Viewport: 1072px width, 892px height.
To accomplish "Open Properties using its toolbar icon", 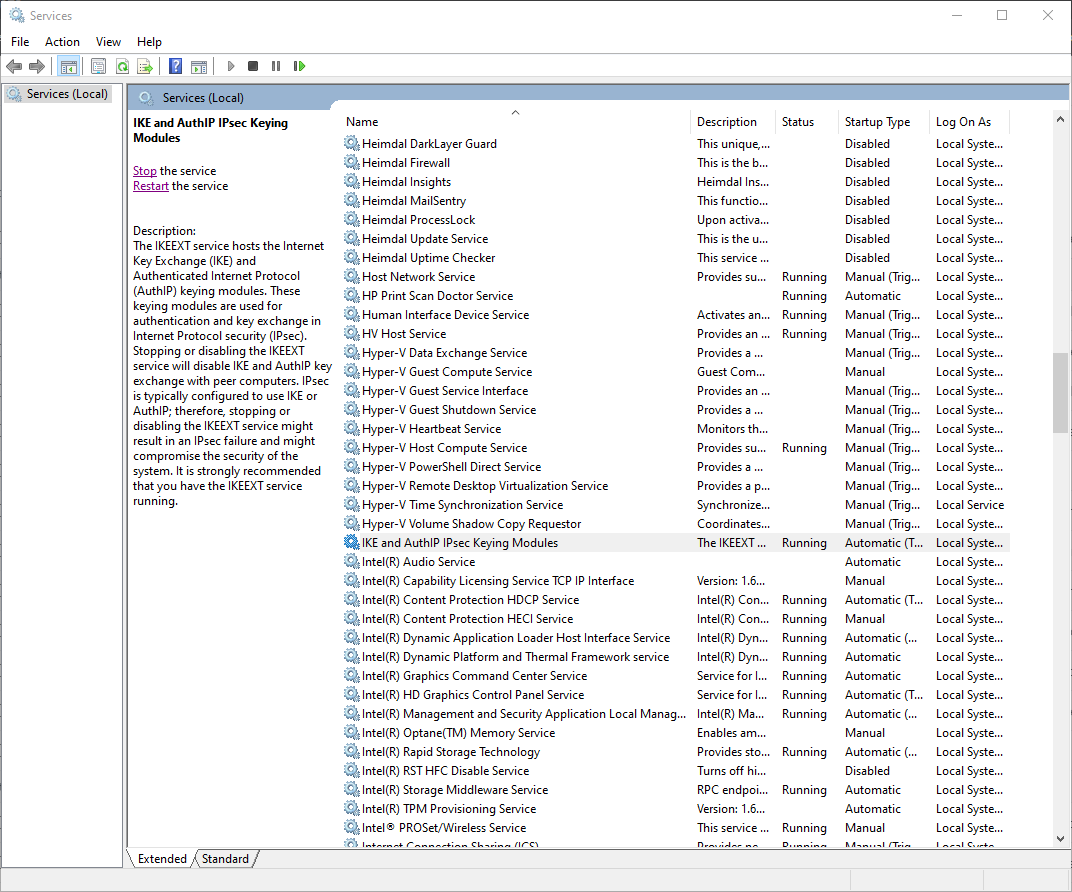I will point(98,66).
